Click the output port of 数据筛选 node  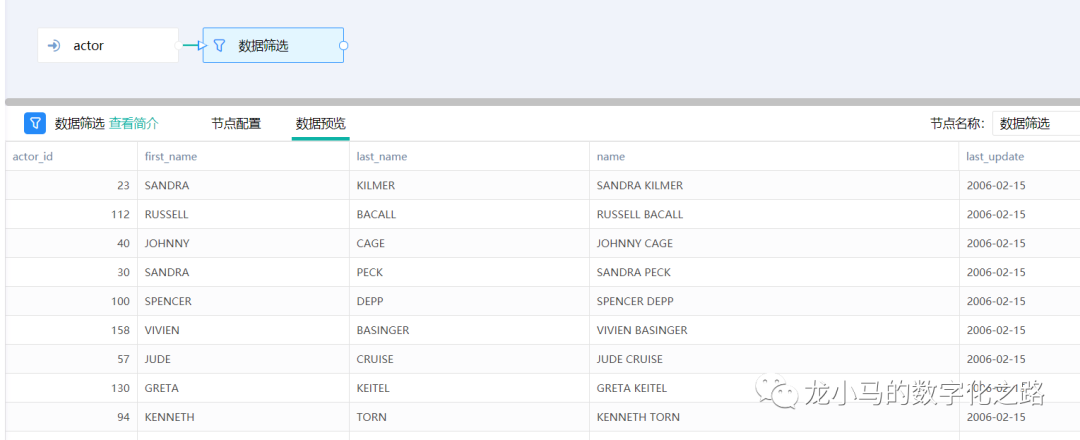coord(344,45)
